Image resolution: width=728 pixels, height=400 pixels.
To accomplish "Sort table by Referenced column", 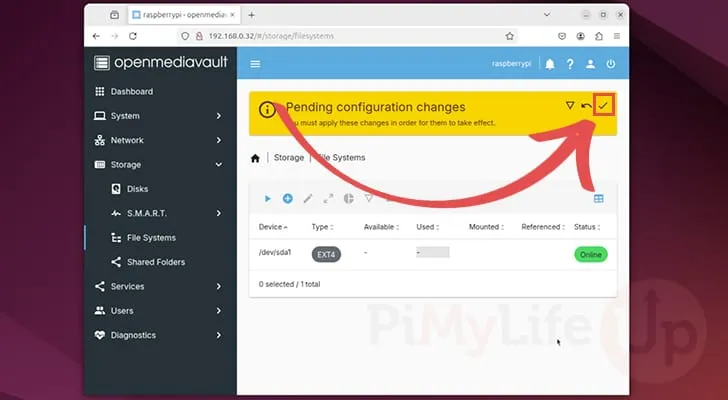I will [543, 227].
